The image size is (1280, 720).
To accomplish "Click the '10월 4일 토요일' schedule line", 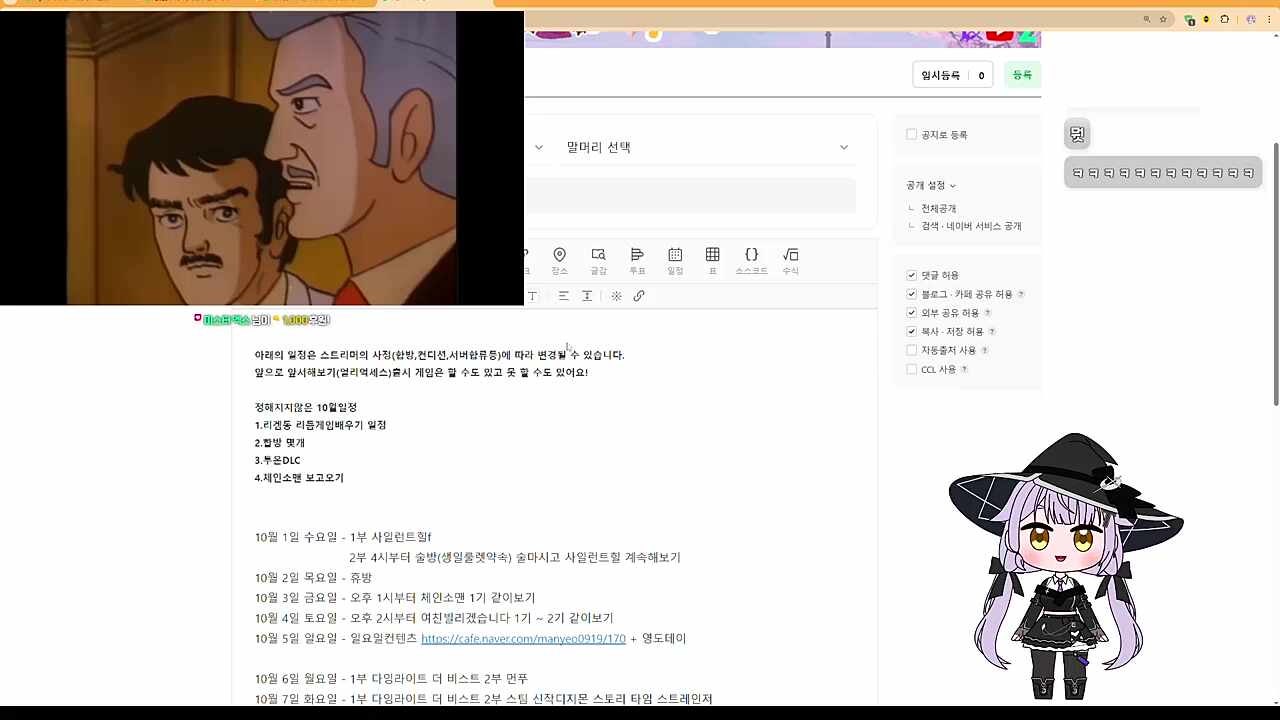I will click(x=434, y=618).
